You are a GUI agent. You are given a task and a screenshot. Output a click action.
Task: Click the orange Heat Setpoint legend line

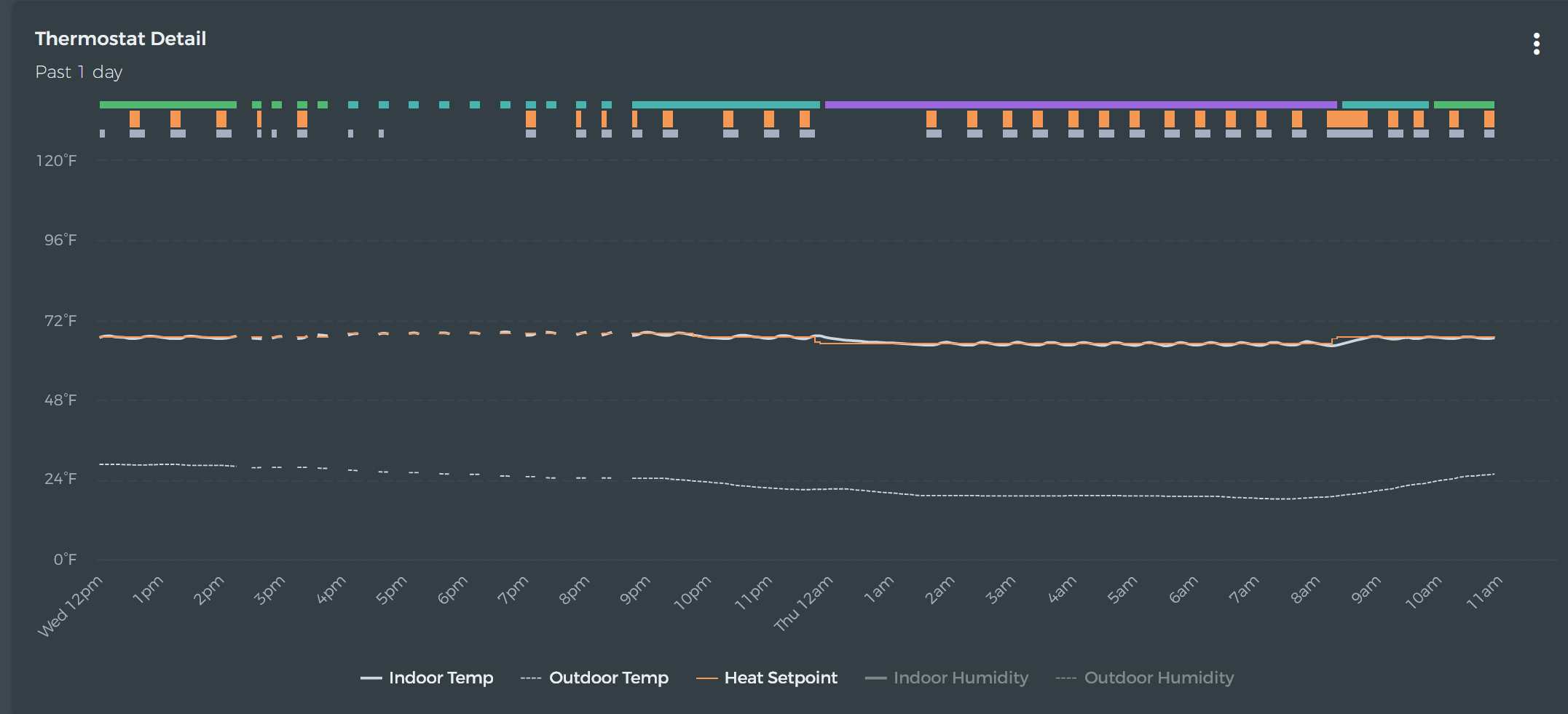point(706,678)
